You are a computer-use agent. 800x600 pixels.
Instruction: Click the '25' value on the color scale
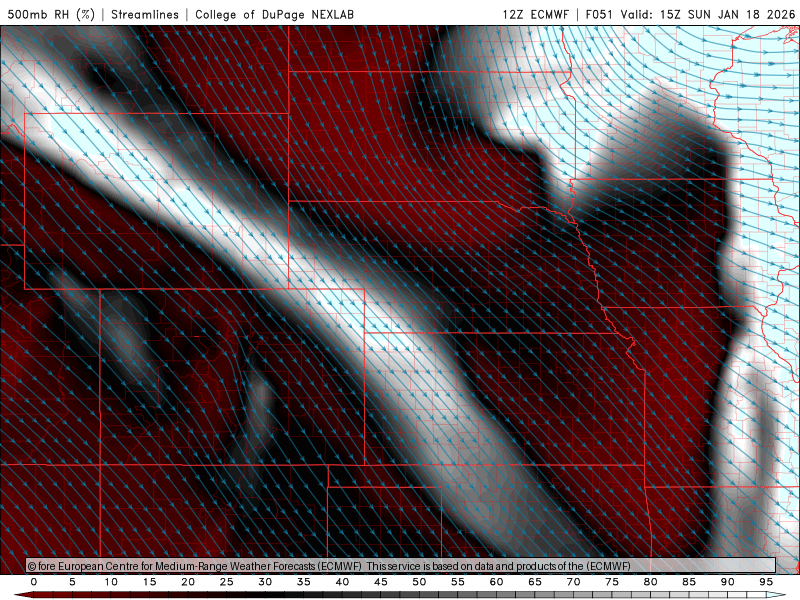pos(227,582)
